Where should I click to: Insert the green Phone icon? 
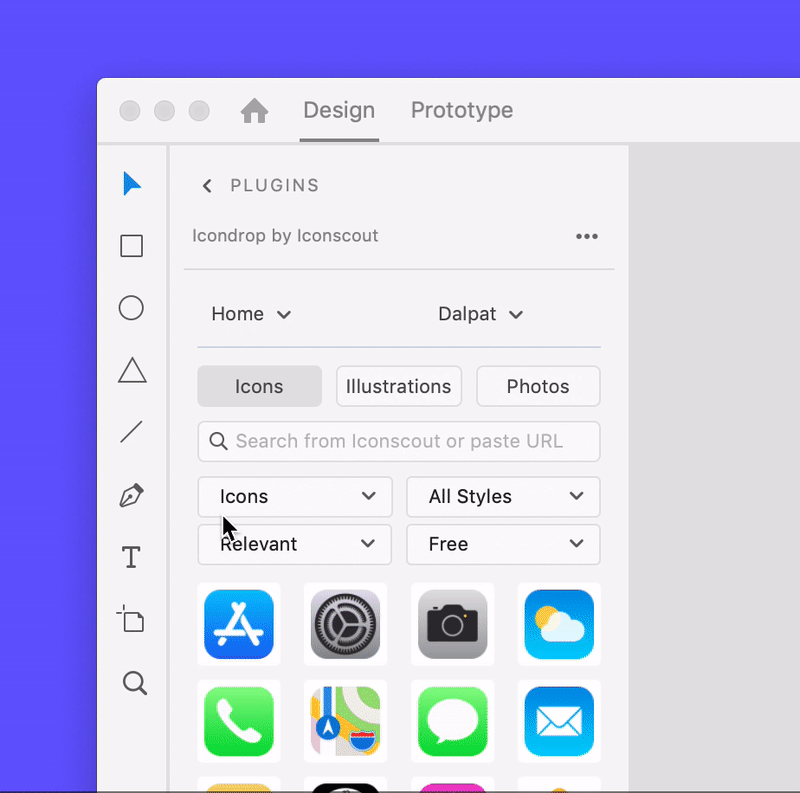(x=239, y=721)
